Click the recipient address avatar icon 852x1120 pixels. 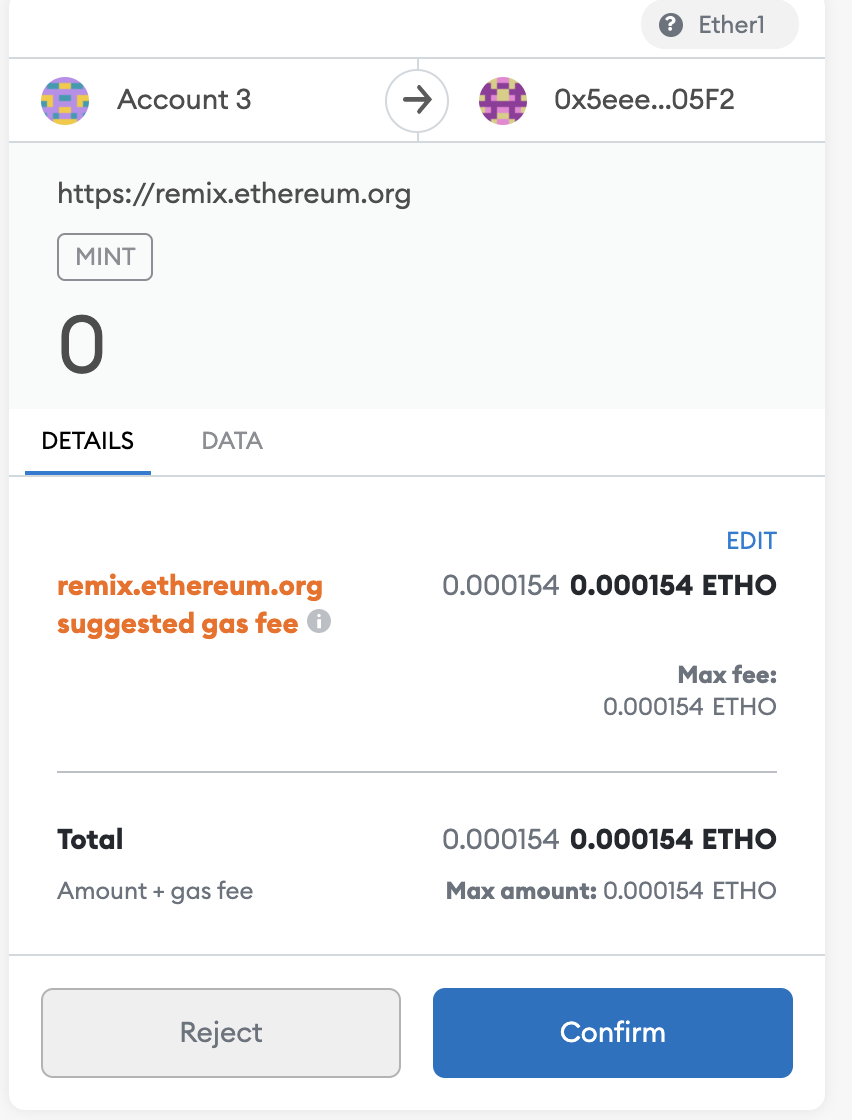coord(503,101)
